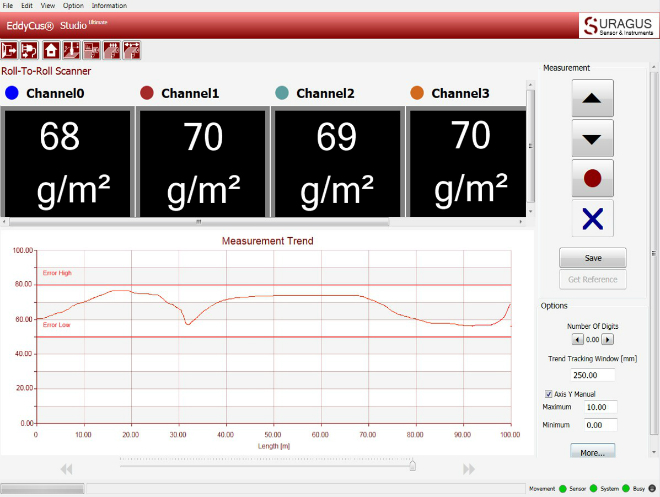660x497 pixels.
Task: Open the Edit menu
Action: (x=27, y=5)
